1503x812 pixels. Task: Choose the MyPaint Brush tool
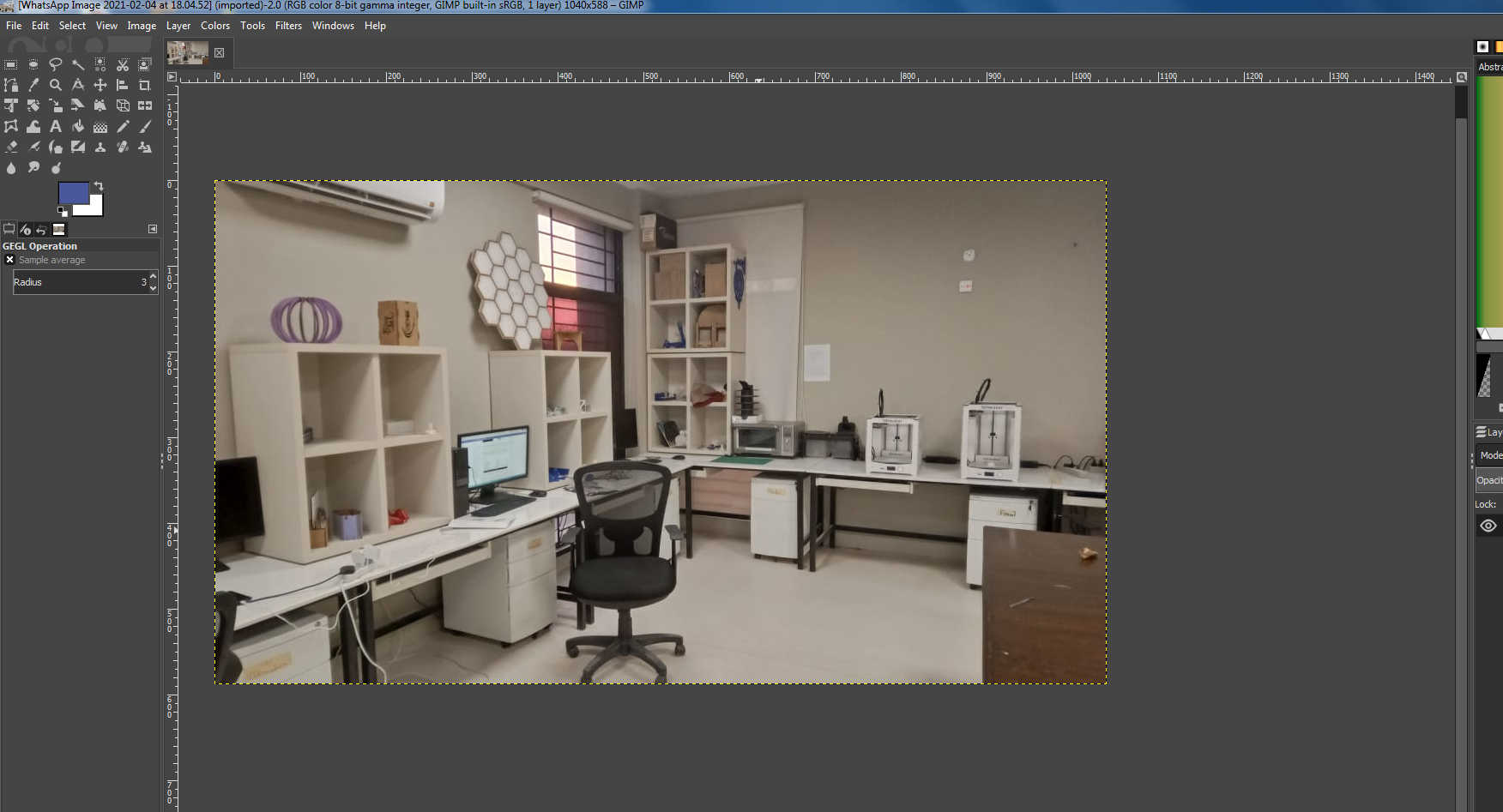(78, 147)
